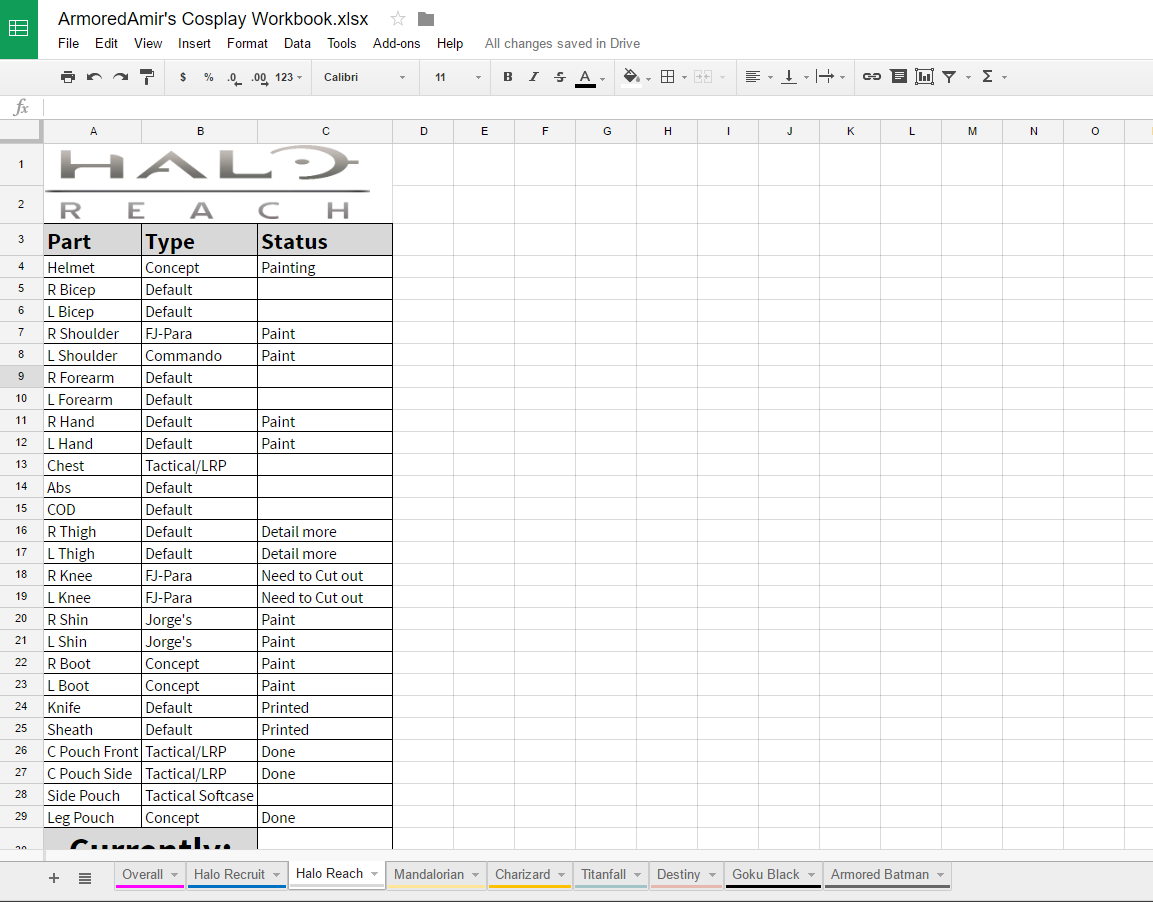Screen dimensions: 1153x902
Task: Open the Format menu
Action: tap(247, 43)
